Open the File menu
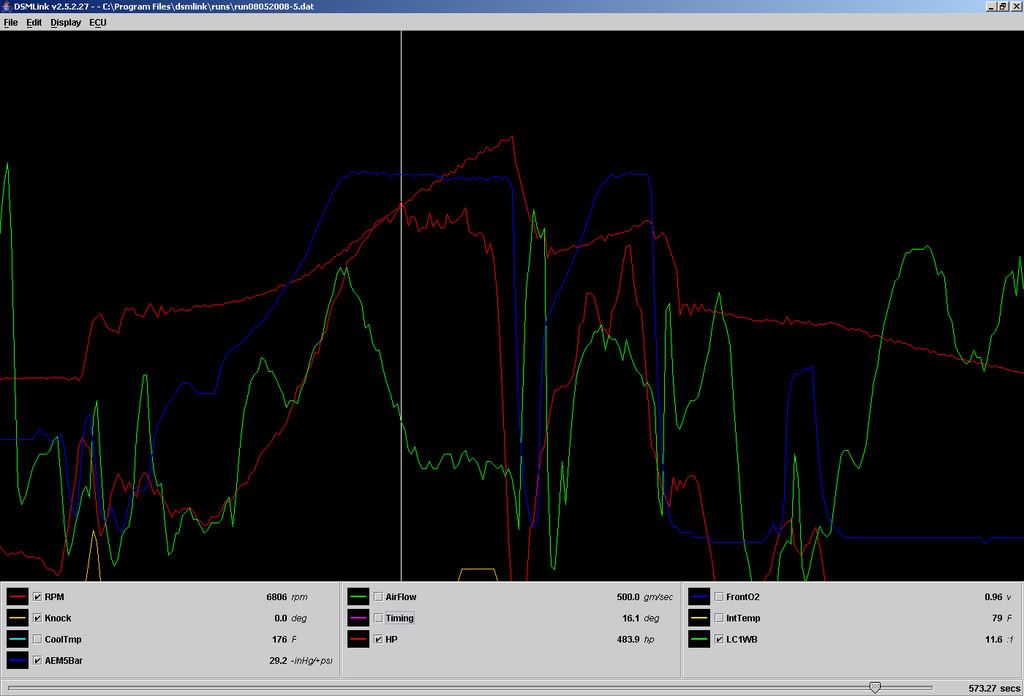Screen dimensions: 1024x696 point(11,22)
